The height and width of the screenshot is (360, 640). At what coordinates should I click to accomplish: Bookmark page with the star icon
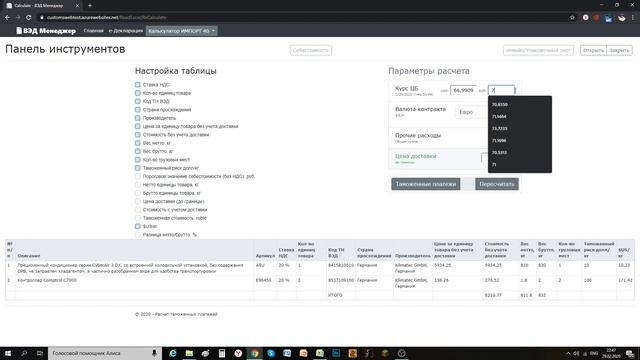(x=572, y=18)
